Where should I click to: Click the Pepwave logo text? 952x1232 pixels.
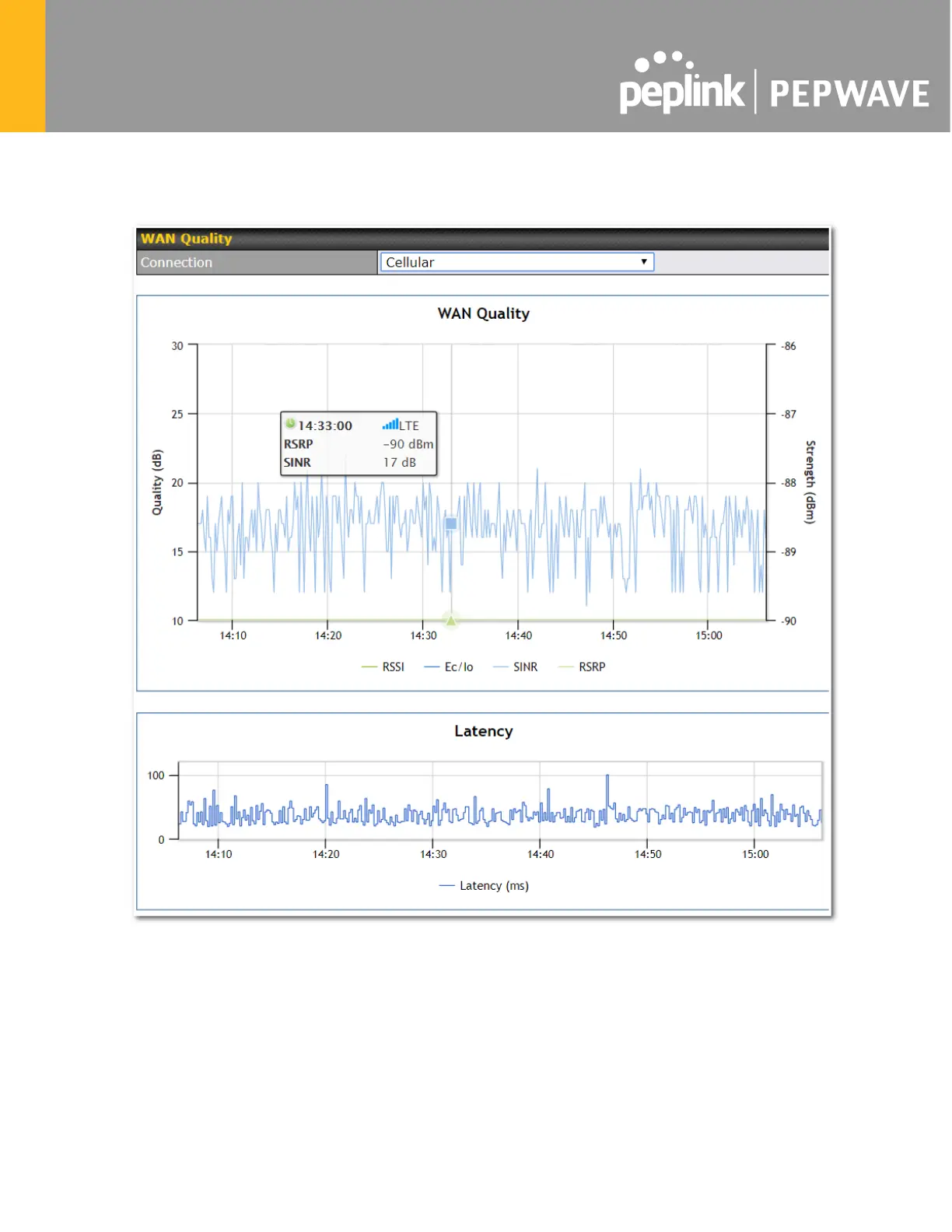click(x=849, y=94)
